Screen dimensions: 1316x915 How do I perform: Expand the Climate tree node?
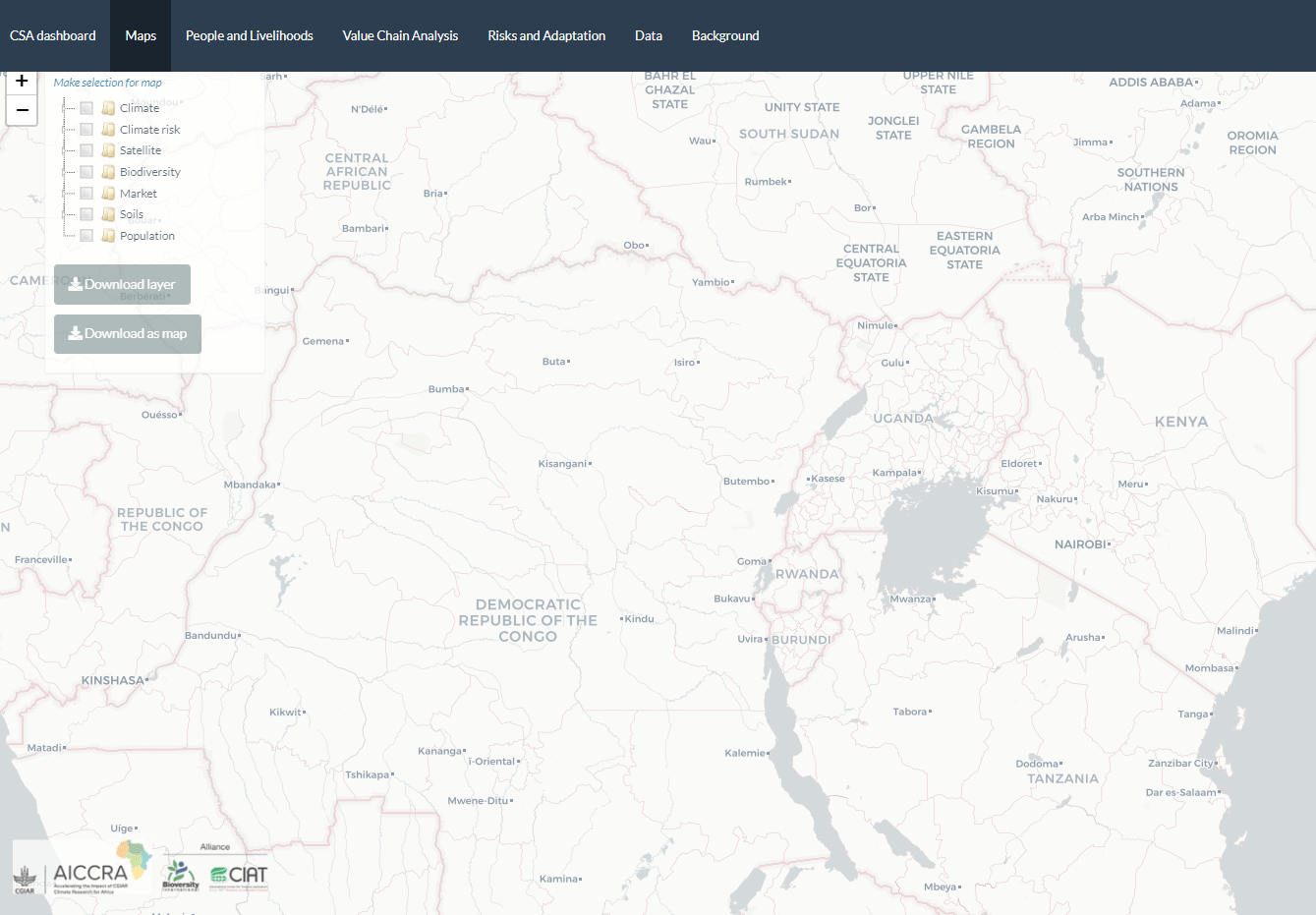(x=65, y=108)
